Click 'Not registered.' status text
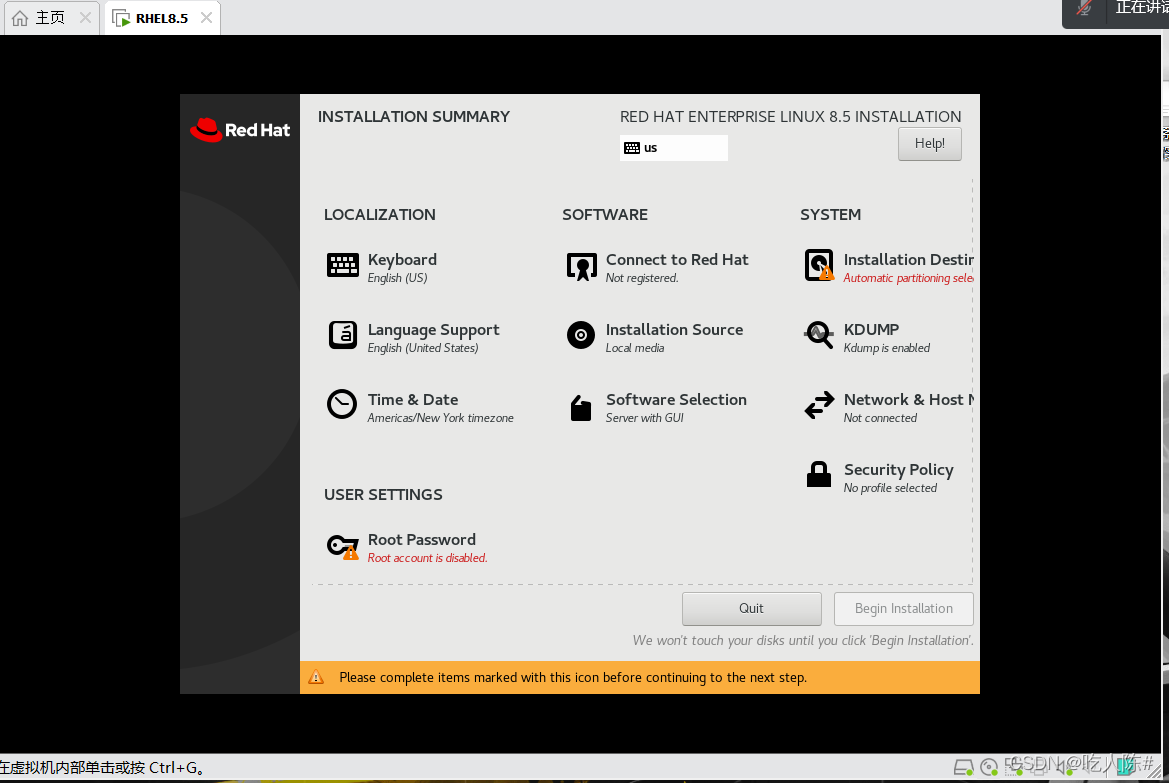The width and height of the screenshot is (1169, 783). (642, 278)
